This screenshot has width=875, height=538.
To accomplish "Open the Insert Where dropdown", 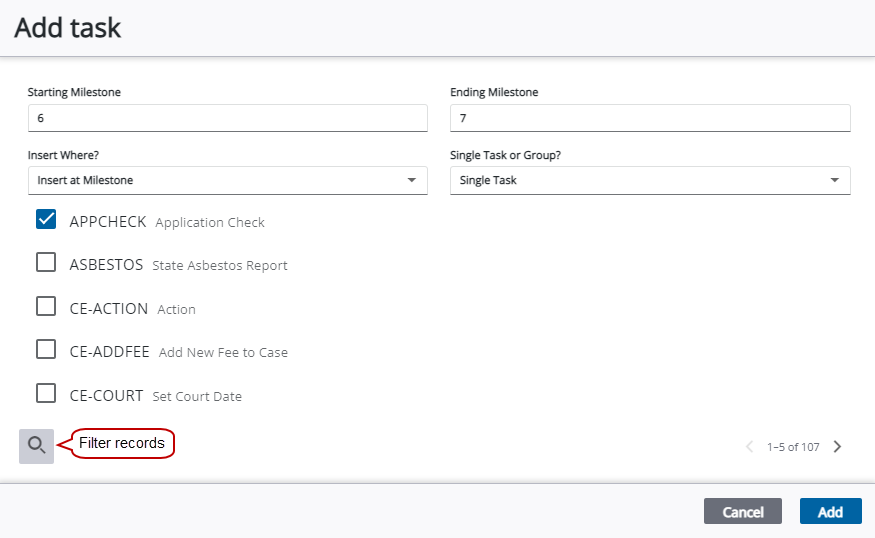I will click(x=227, y=180).
